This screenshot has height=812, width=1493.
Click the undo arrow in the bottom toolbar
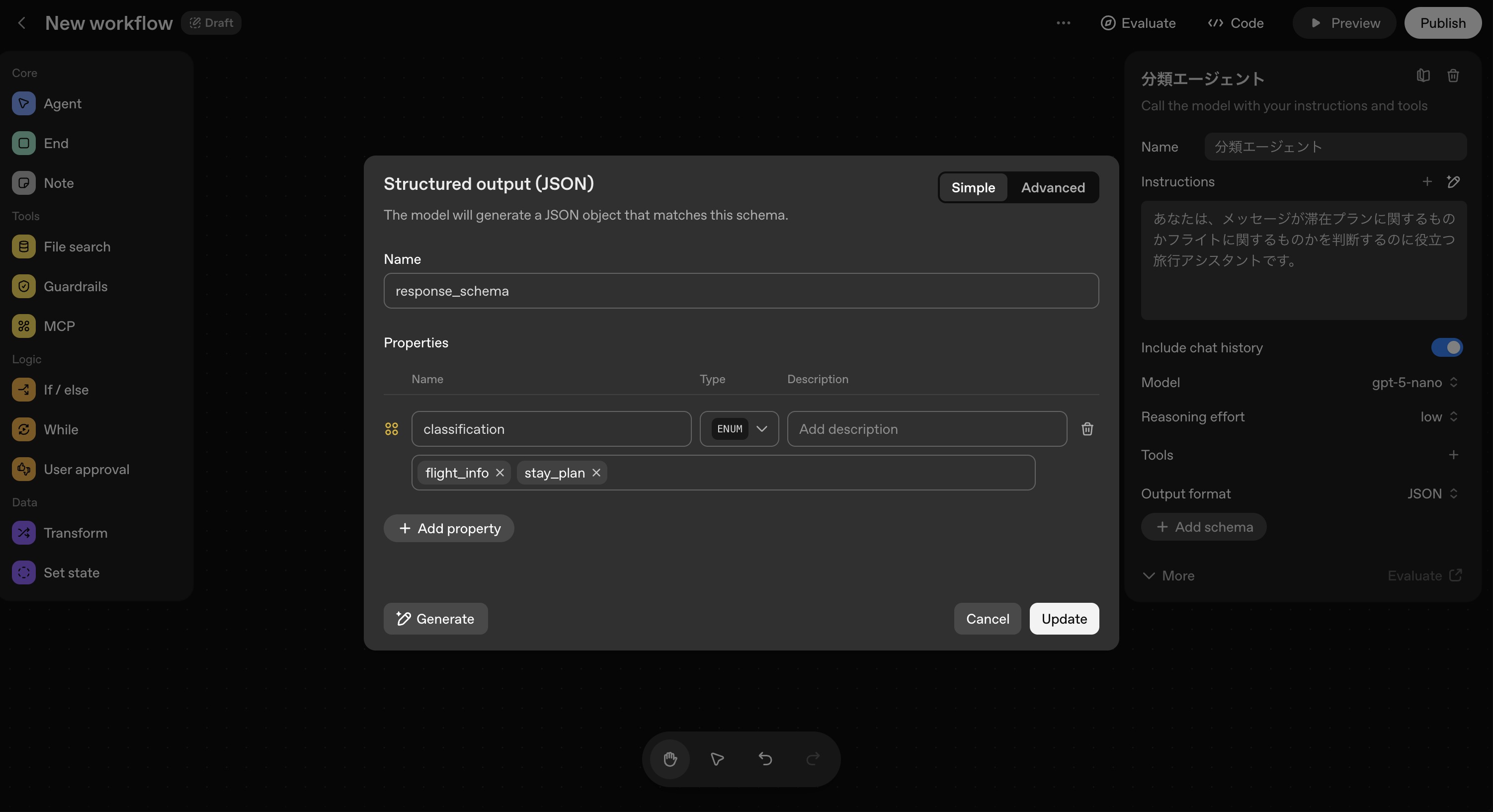(x=765, y=759)
